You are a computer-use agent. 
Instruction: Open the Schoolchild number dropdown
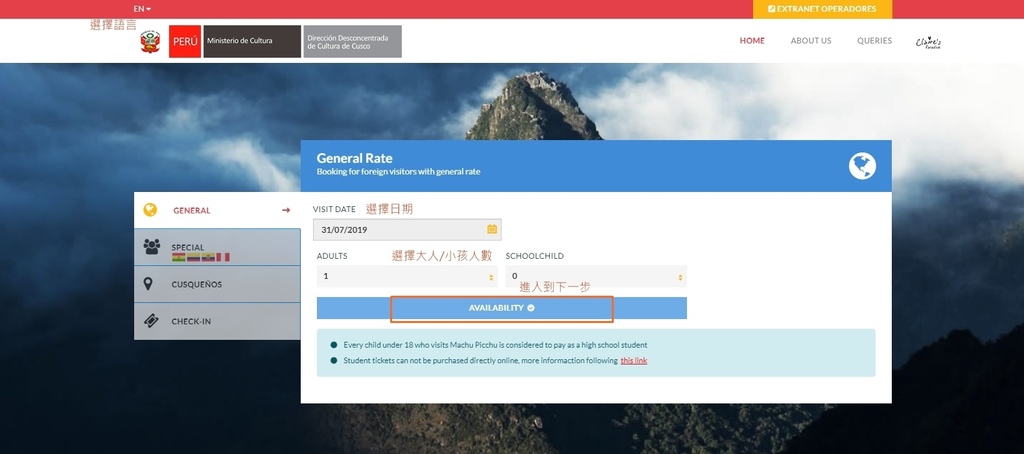click(x=596, y=276)
